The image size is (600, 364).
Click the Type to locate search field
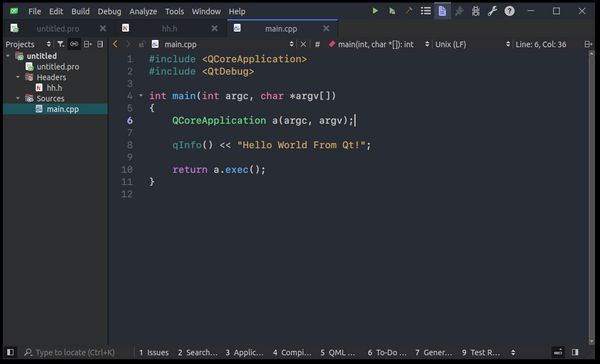pos(75,352)
